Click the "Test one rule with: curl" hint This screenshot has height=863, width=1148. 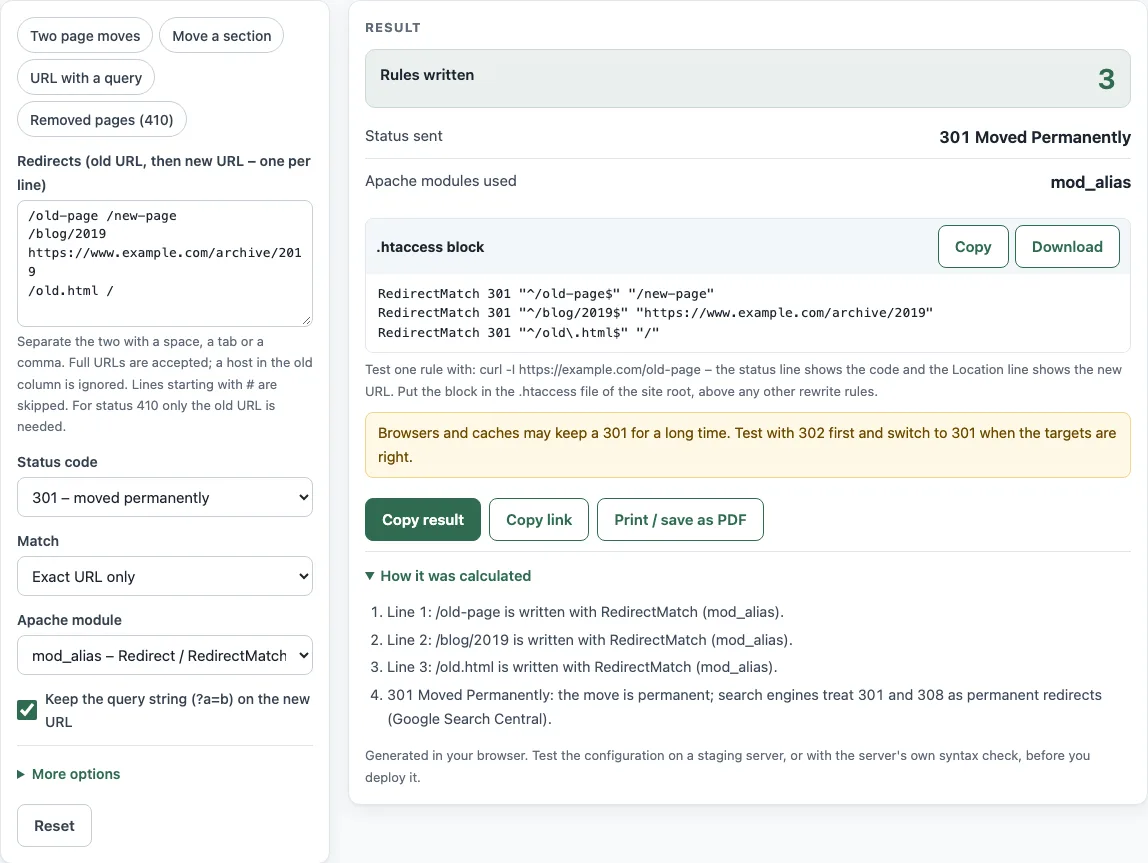[743, 381]
